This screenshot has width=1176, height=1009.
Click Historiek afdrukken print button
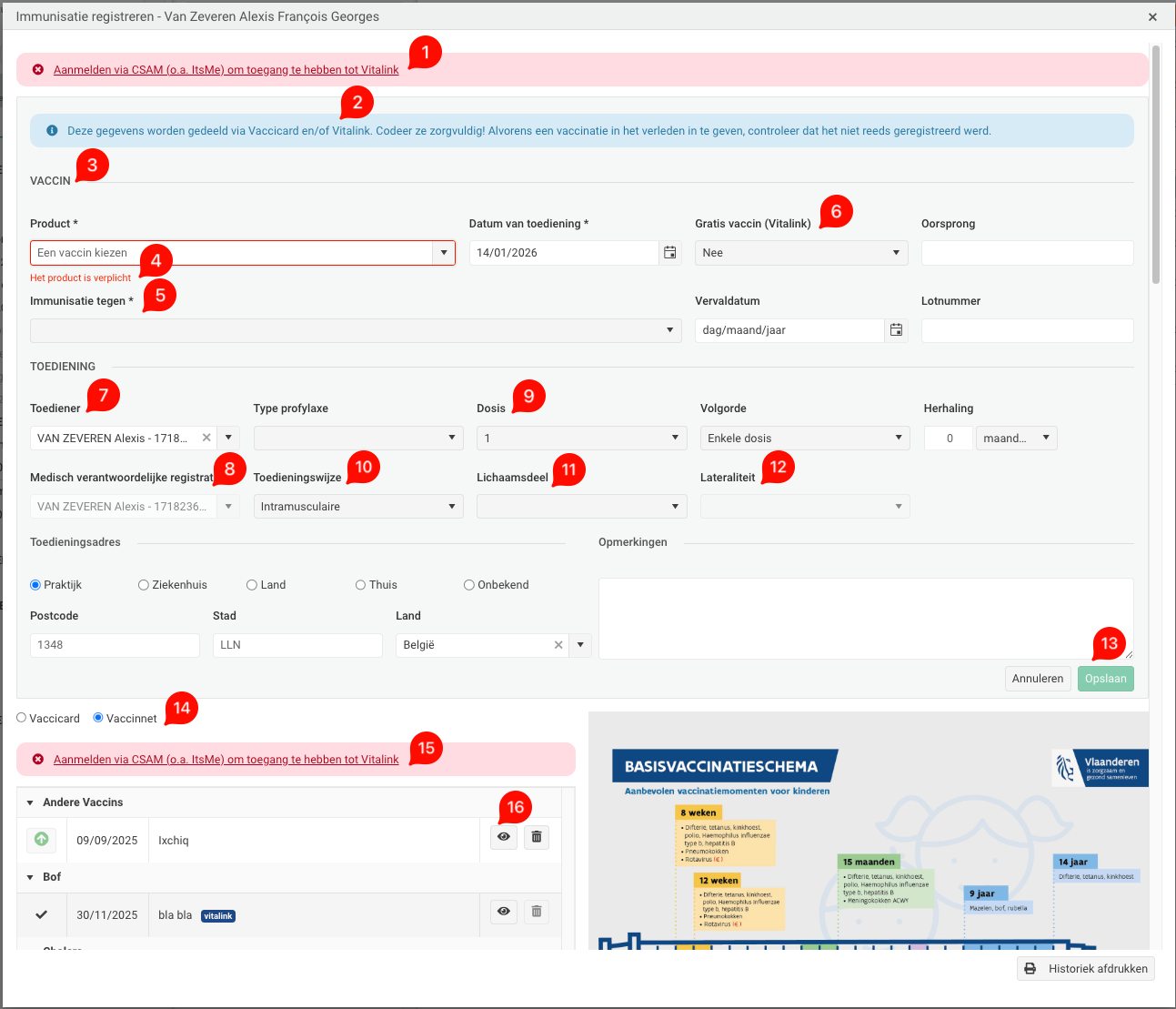(x=1086, y=969)
